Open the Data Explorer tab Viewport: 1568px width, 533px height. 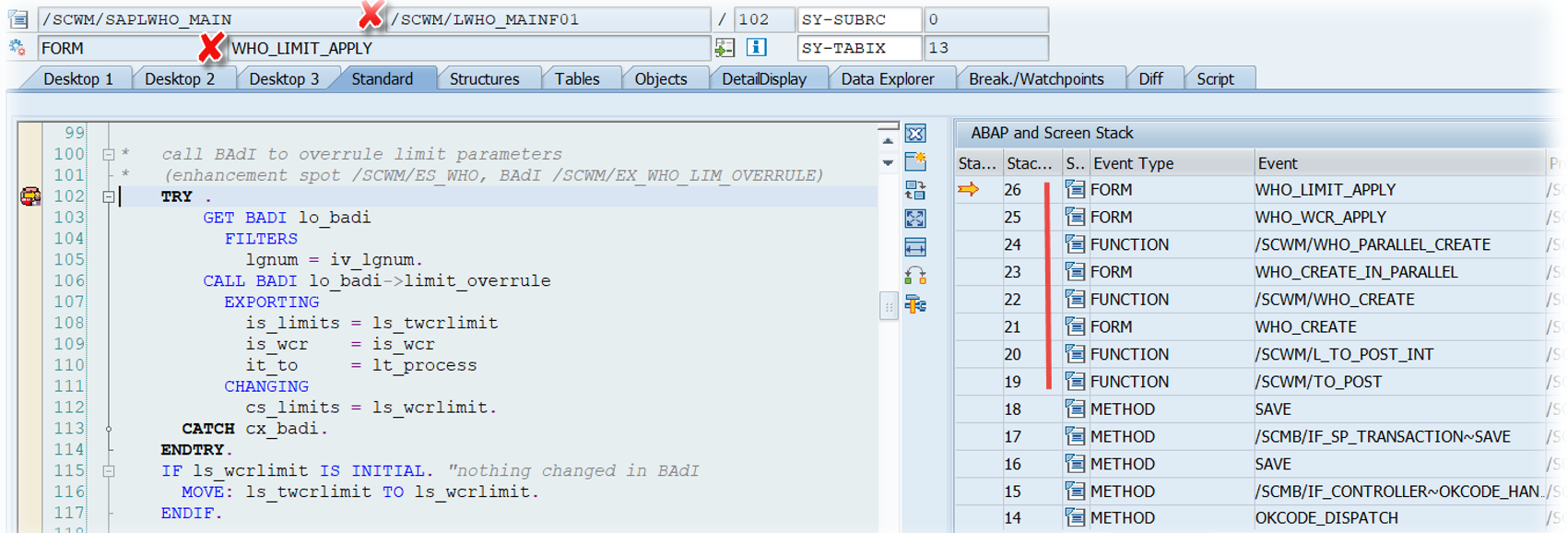pyautogui.click(x=888, y=78)
